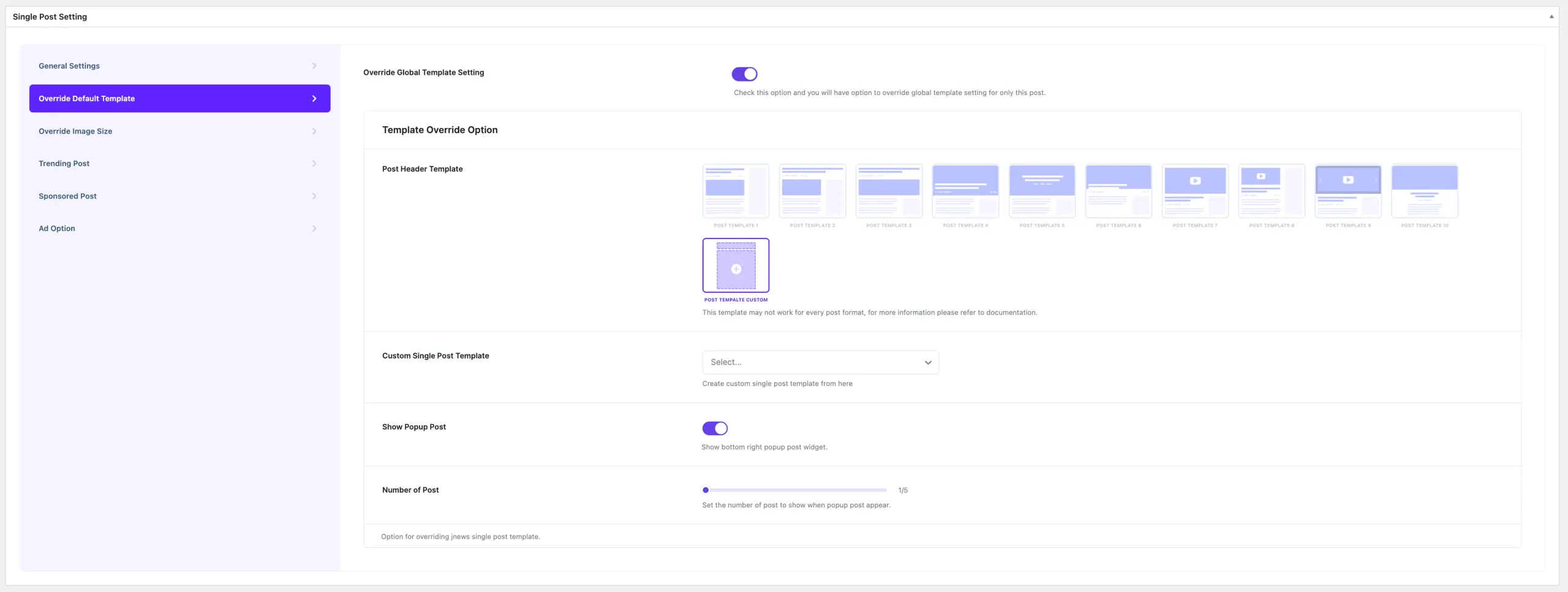
Task: Select Post Template 5 header layout
Action: click(1042, 191)
